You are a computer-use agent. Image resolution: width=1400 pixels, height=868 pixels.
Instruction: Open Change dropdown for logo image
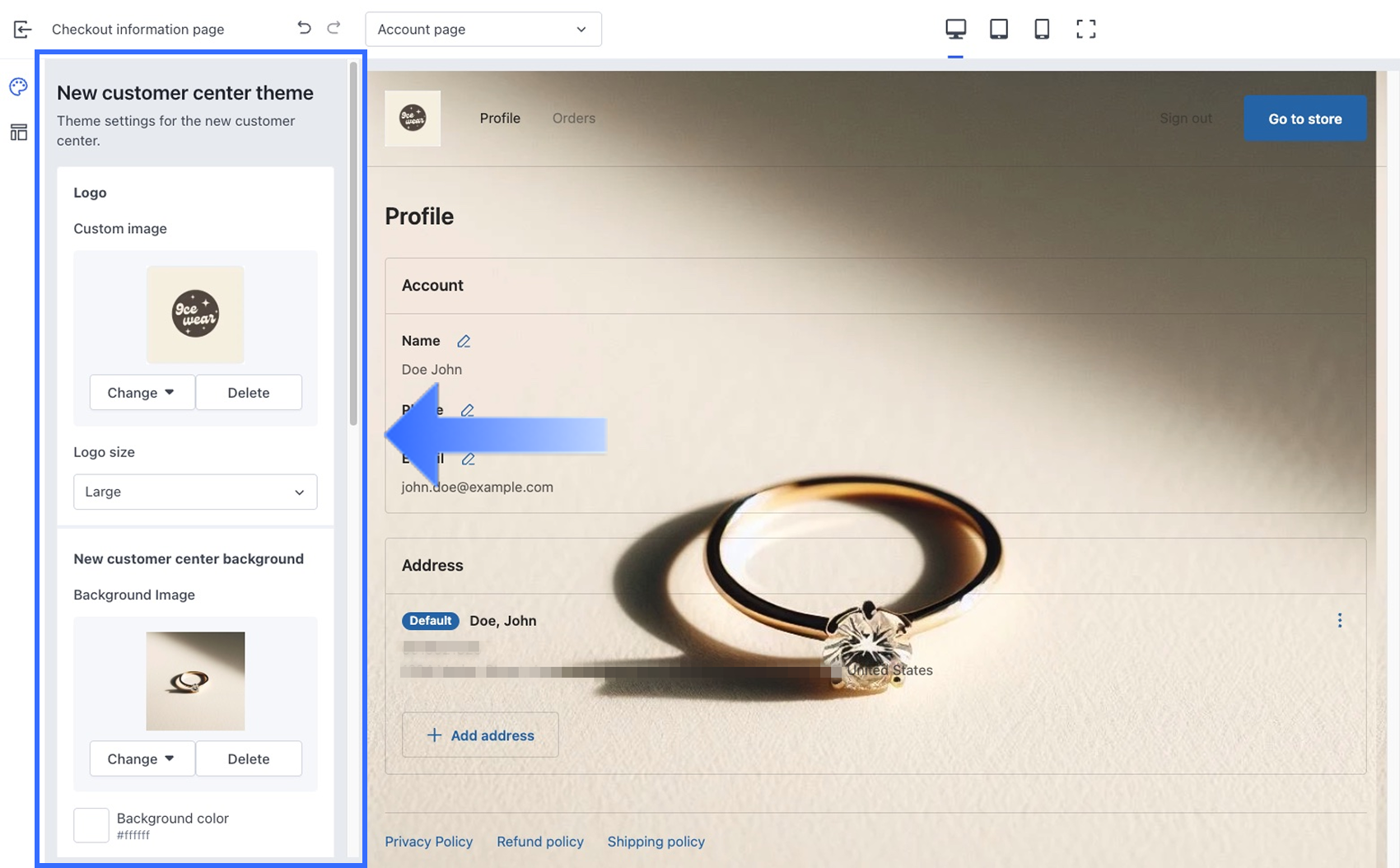[142, 393]
